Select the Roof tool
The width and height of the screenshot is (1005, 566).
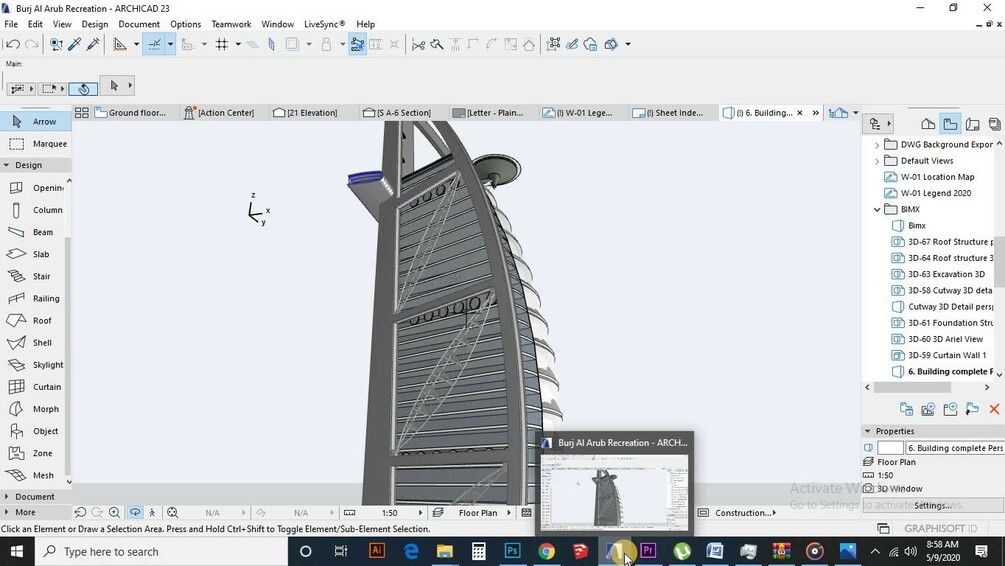[35, 320]
